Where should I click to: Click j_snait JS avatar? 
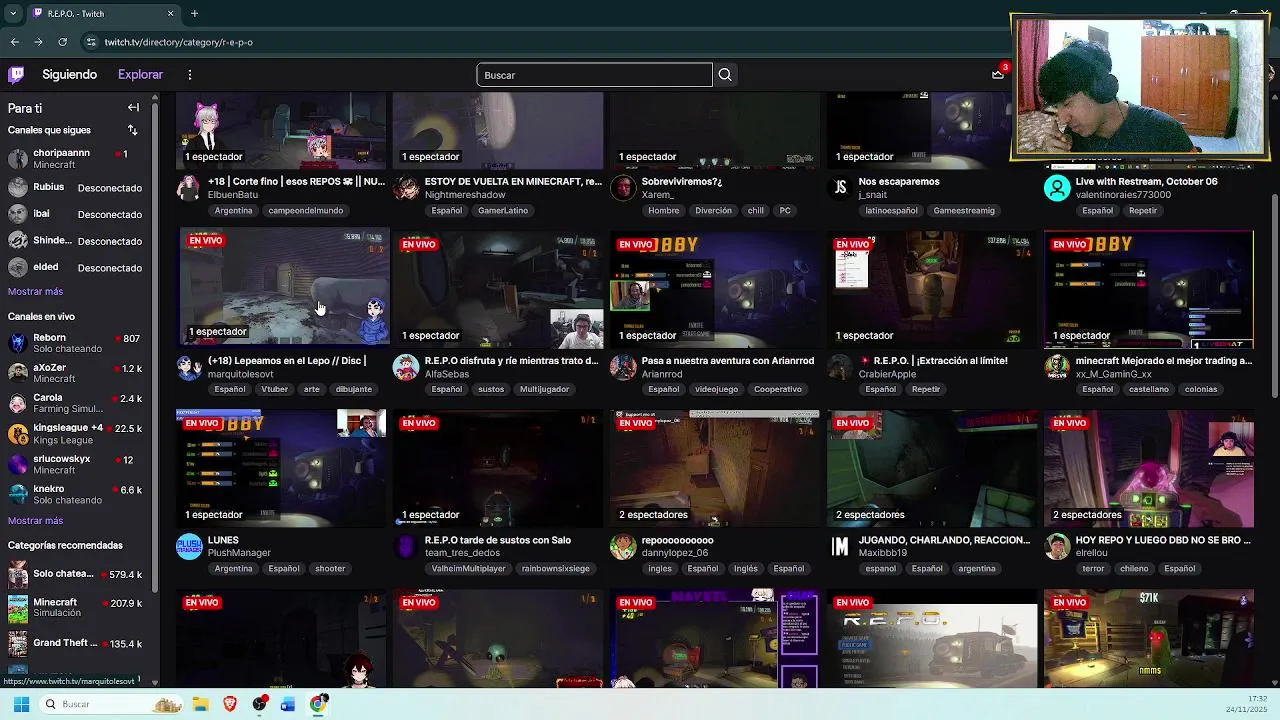pyautogui.click(x=840, y=188)
